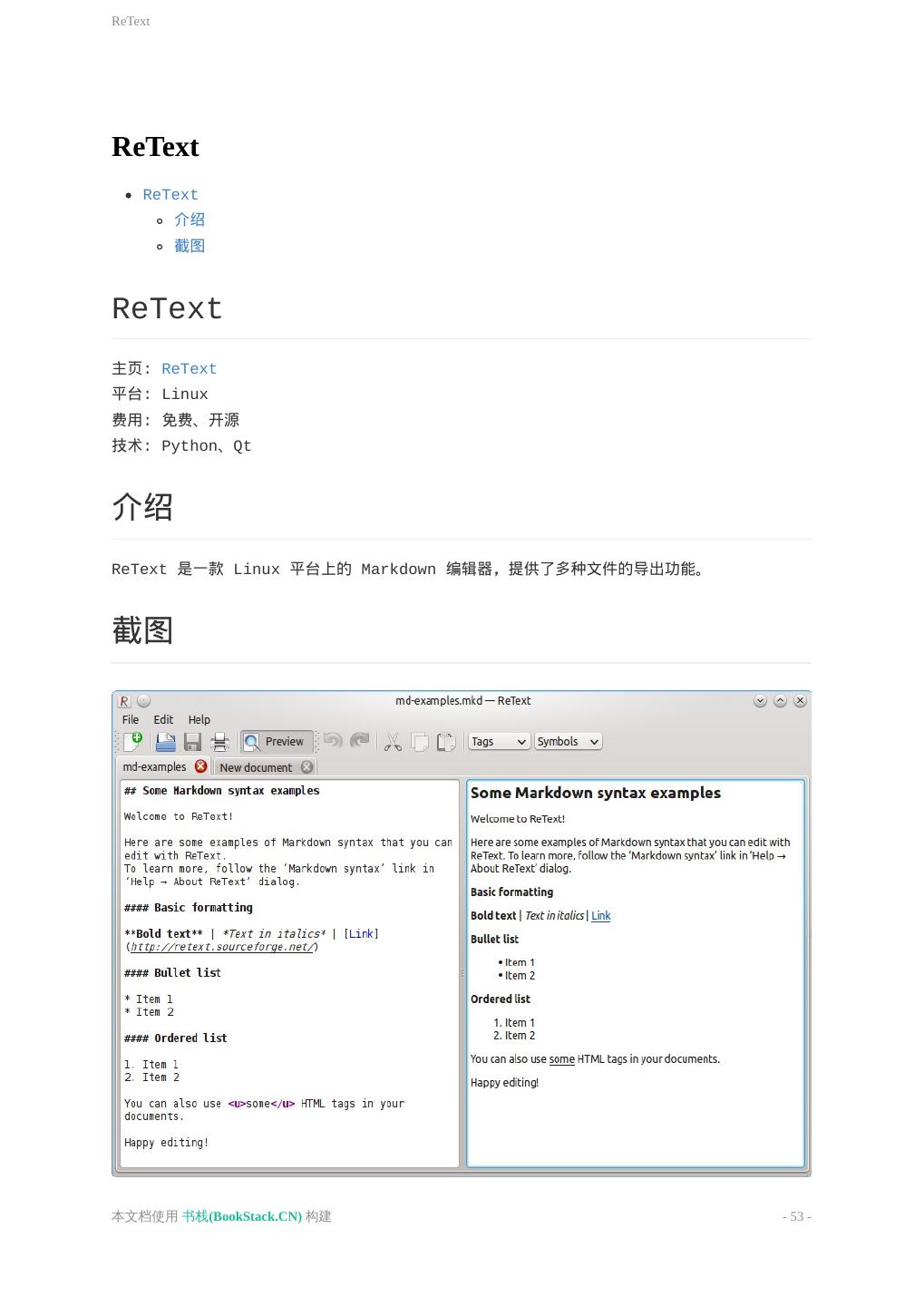Click the [Link] text in source editor
The image size is (924, 1306).
coord(361,934)
